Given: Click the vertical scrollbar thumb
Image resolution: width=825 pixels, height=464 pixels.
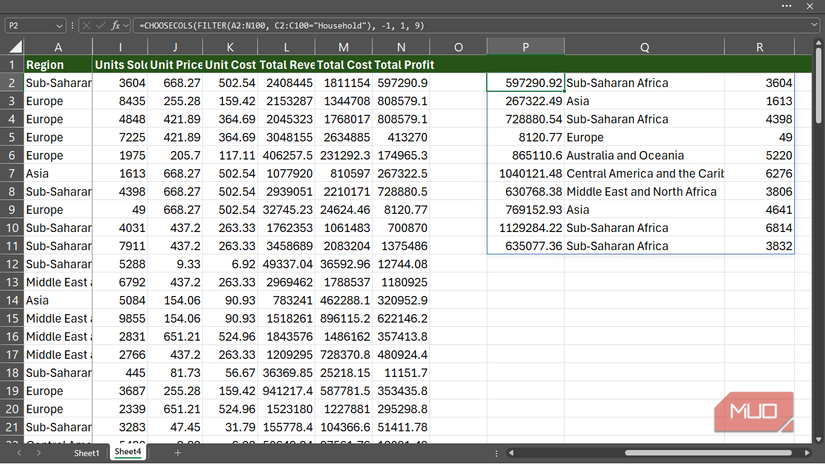Looking at the screenshot, I should click(x=819, y=86).
